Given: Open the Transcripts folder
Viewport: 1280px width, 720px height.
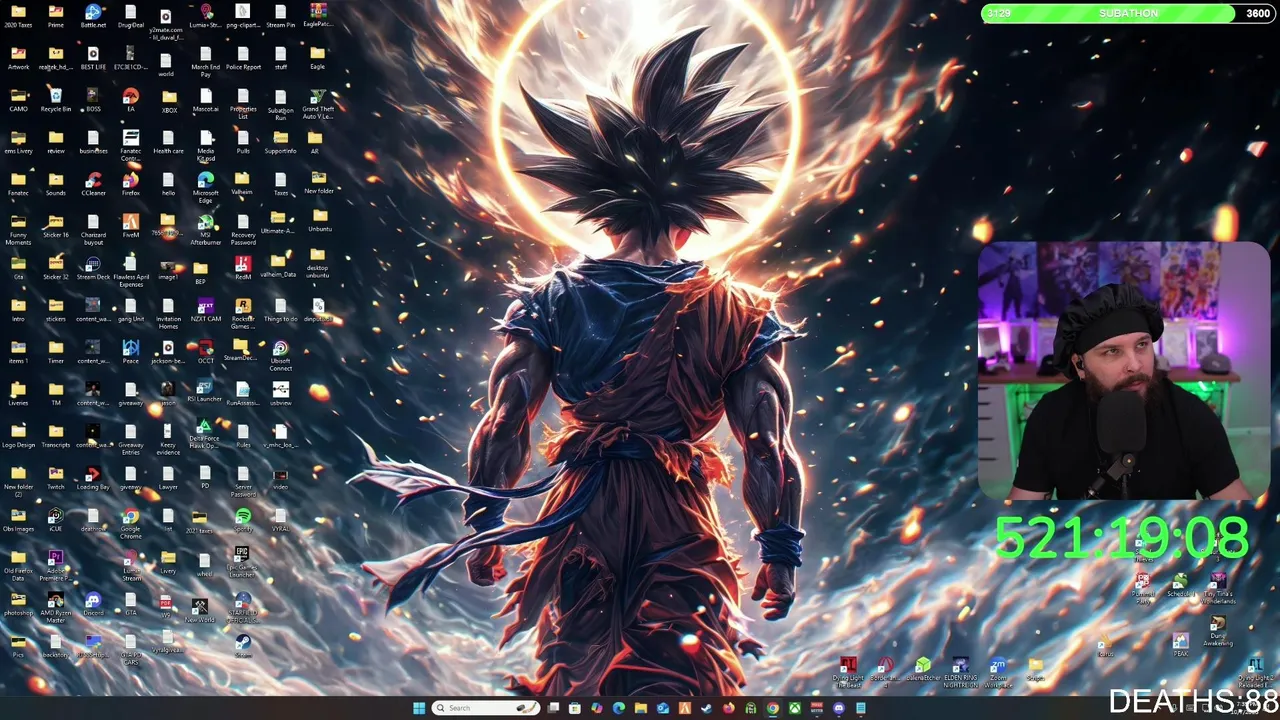Looking at the screenshot, I should 56,436.
